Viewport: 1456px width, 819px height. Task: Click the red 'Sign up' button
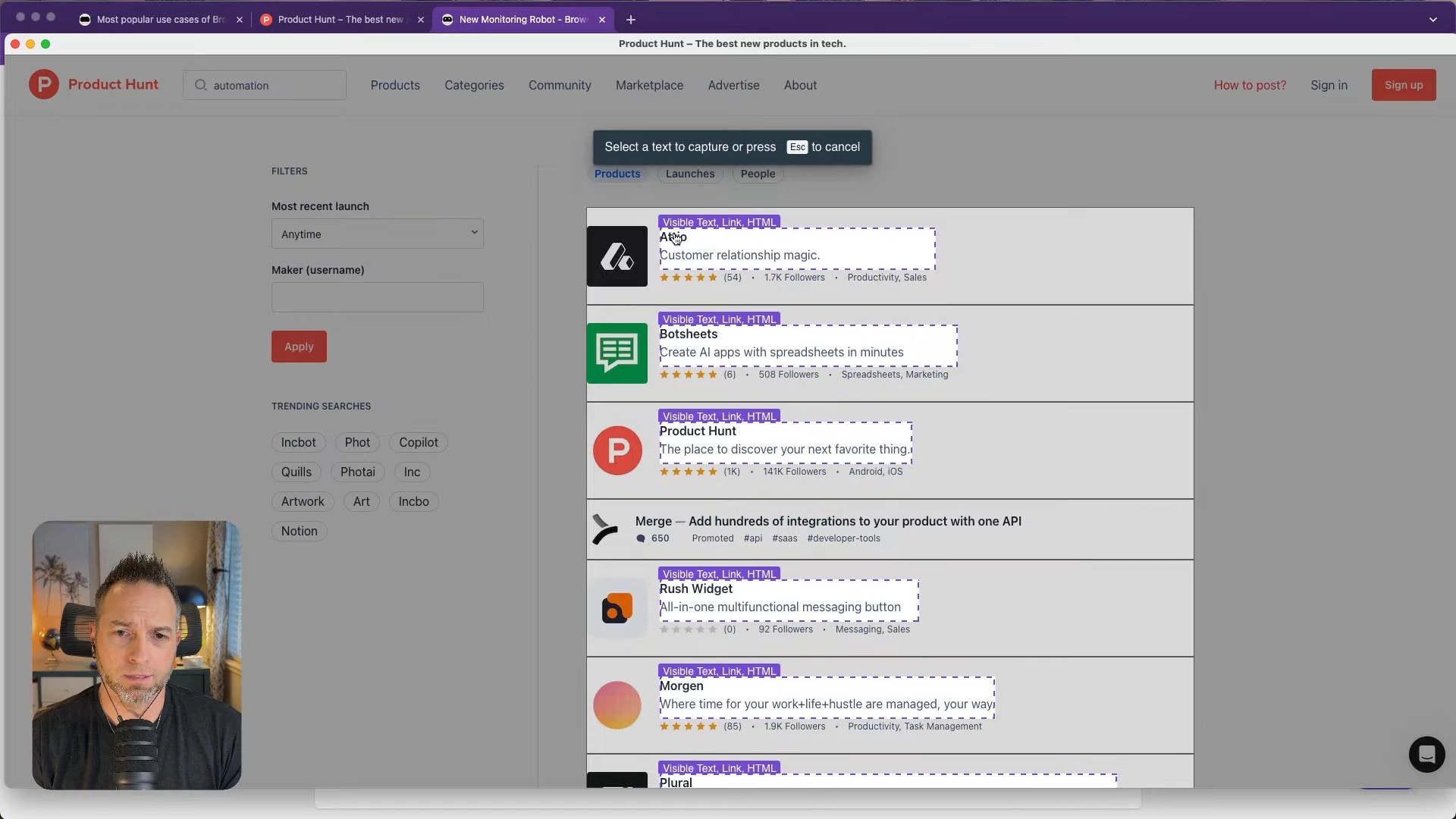click(1404, 85)
